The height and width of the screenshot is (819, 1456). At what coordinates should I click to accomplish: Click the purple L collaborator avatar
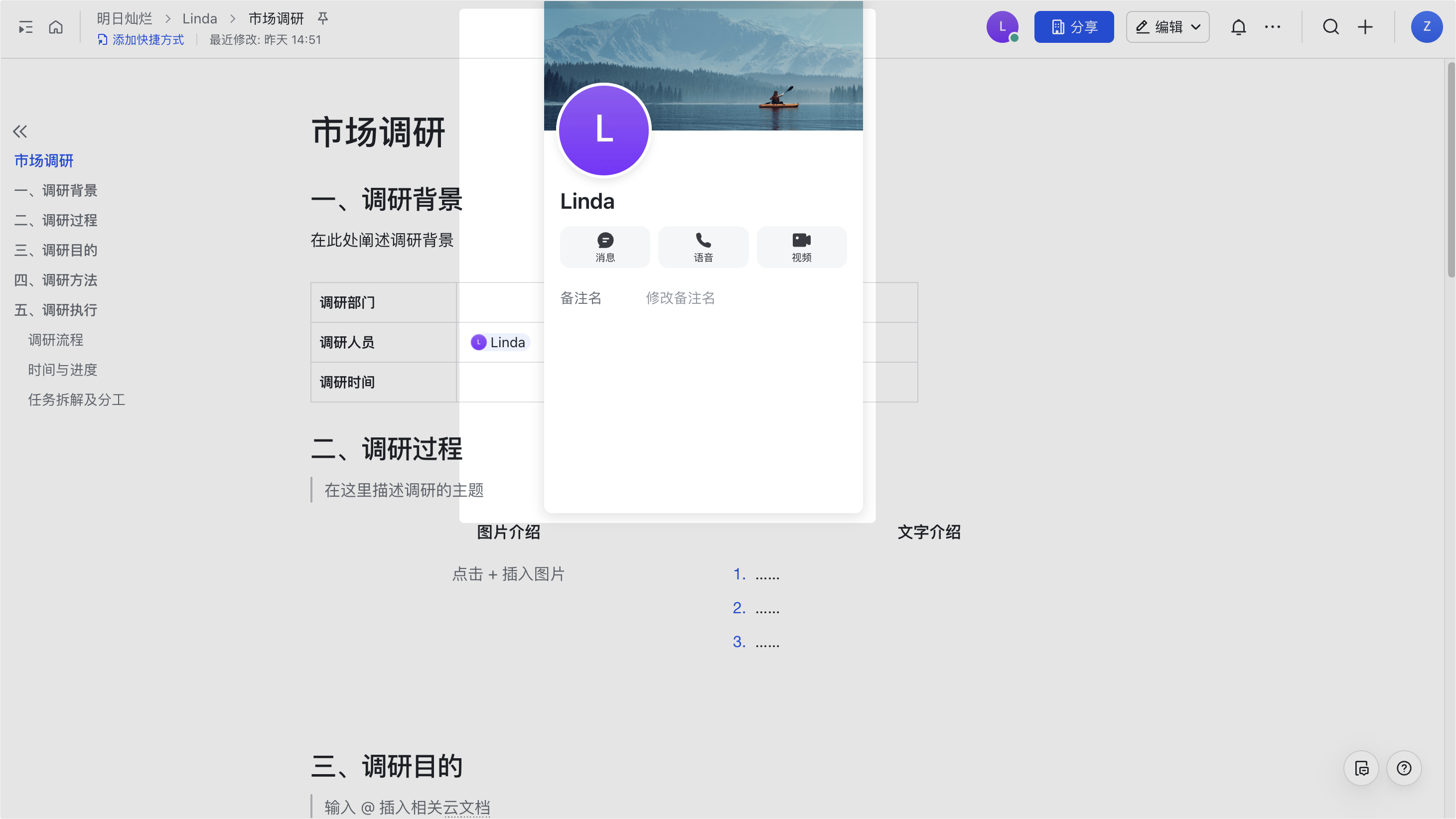click(x=1002, y=26)
